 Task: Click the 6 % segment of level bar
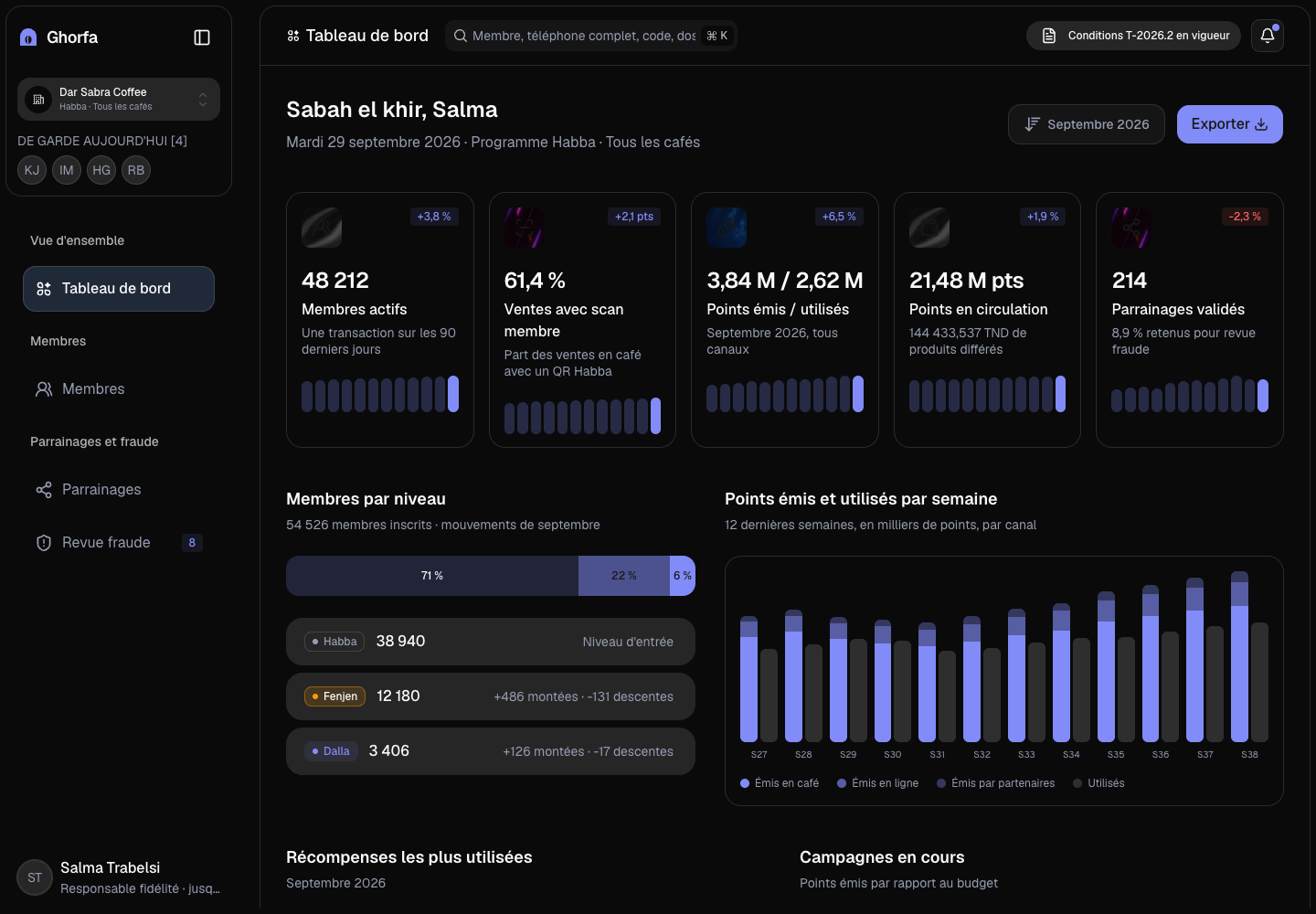tap(683, 576)
